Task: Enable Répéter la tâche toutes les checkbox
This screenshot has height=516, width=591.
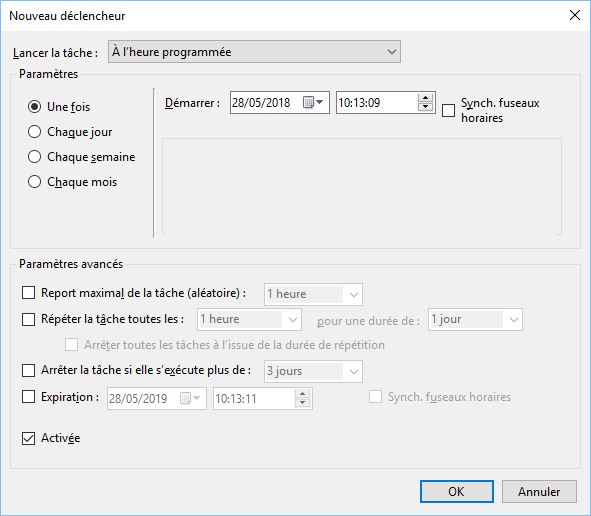Action: (x=28, y=319)
